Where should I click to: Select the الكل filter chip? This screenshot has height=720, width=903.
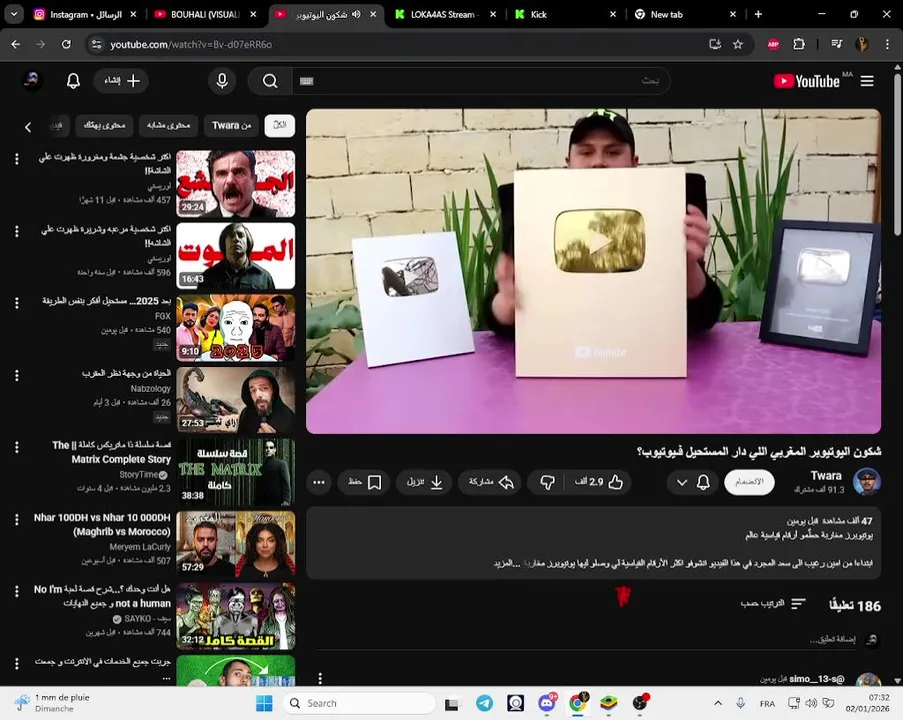(280, 126)
